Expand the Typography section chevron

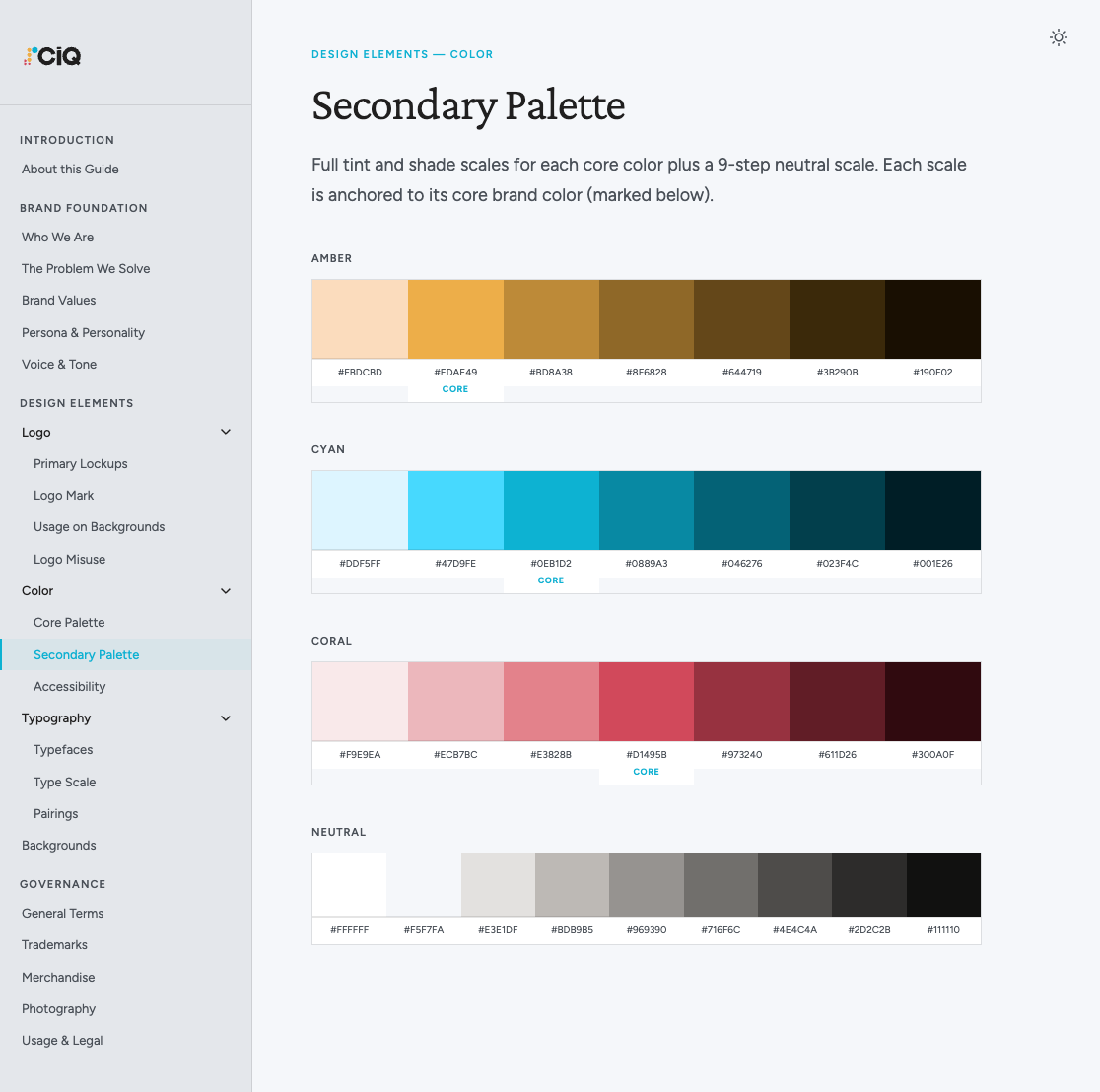point(225,717)
